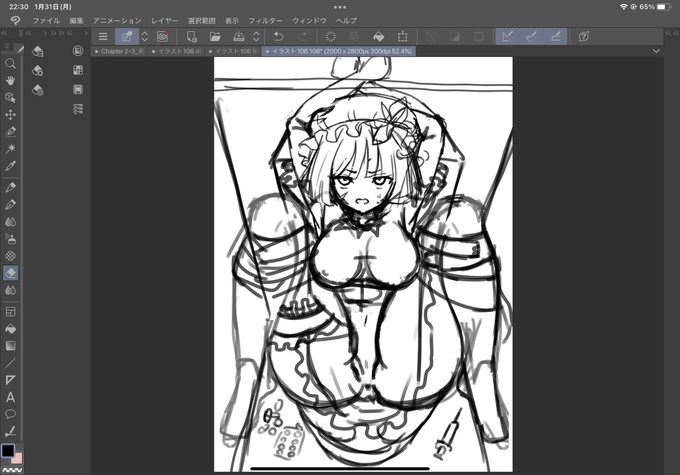
Task: Select the Gradient tool
Action: pos(10,346)
